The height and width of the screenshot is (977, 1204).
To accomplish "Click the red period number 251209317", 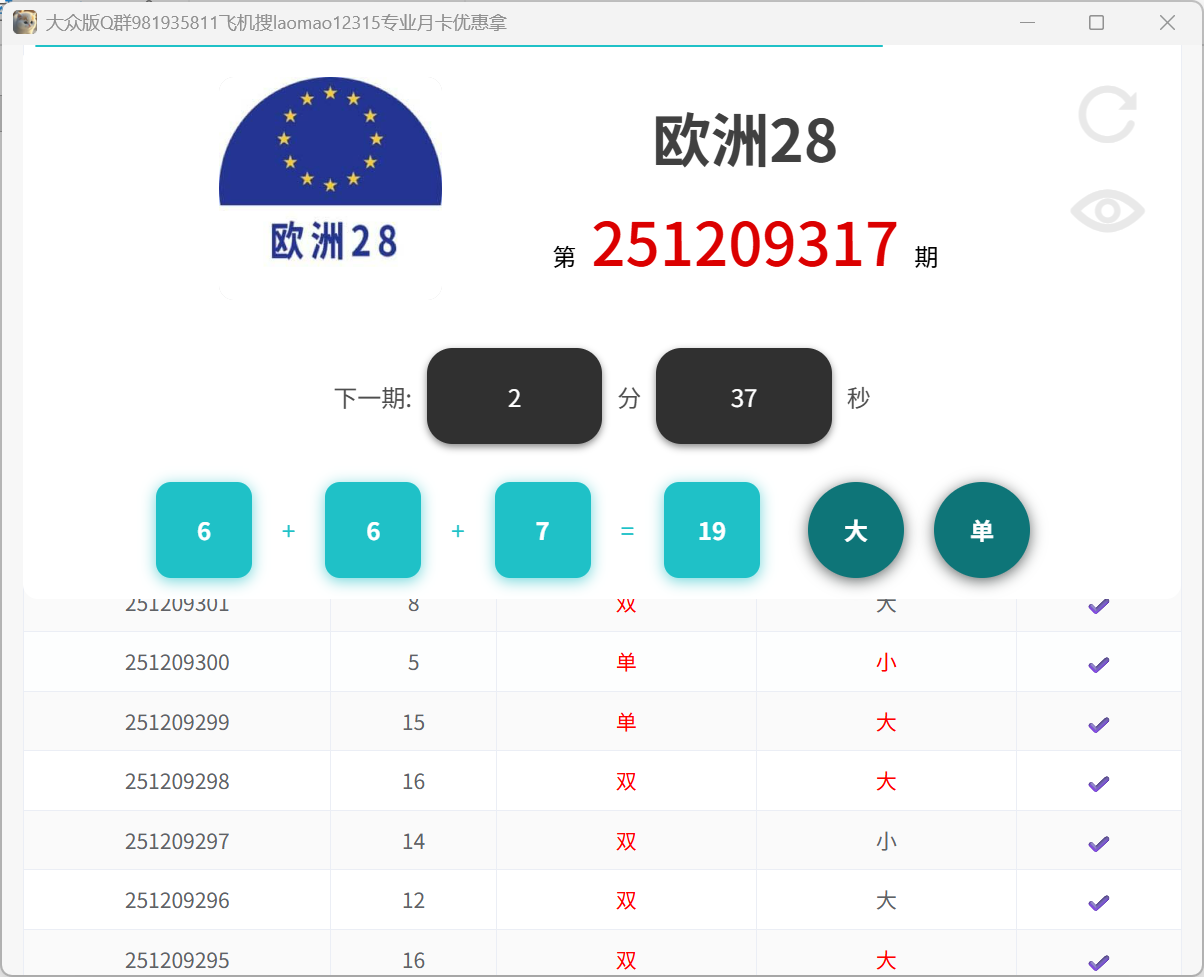I will [x=744, y=245].
